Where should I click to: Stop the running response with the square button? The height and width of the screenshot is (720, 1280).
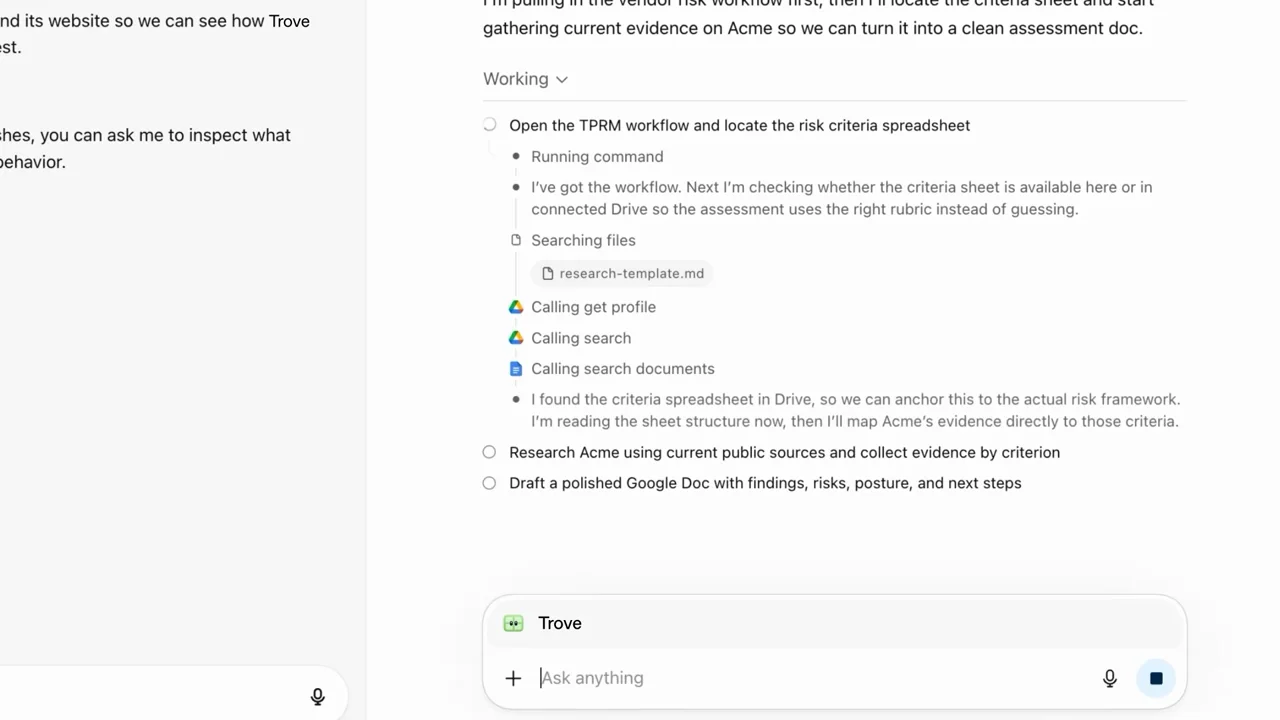[x=1156, y=678]
